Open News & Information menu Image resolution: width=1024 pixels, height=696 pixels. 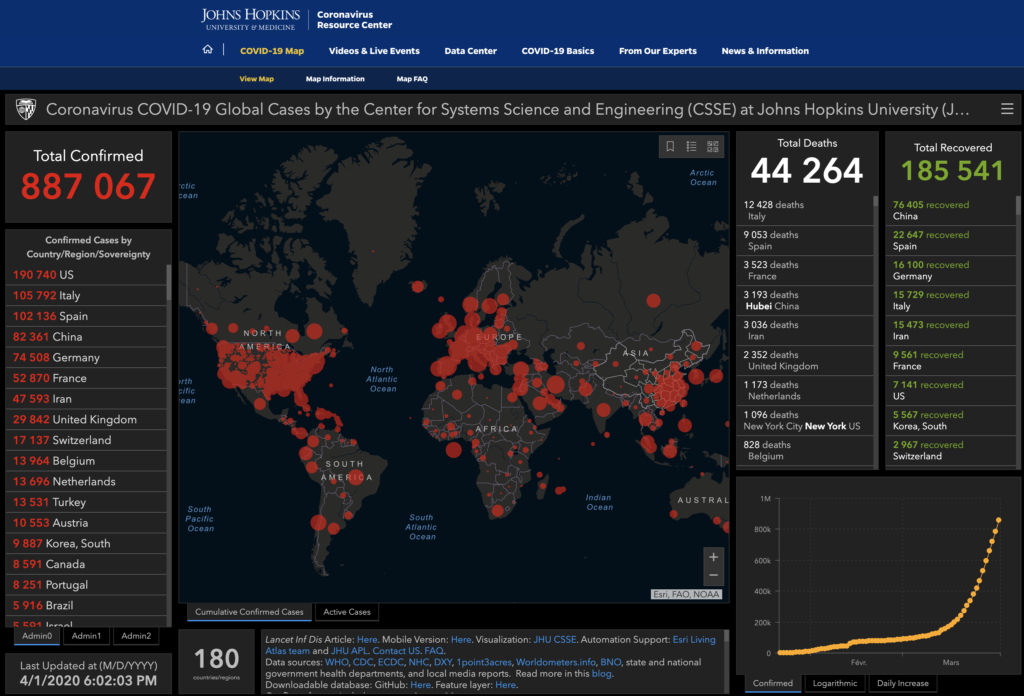[765, 51]
